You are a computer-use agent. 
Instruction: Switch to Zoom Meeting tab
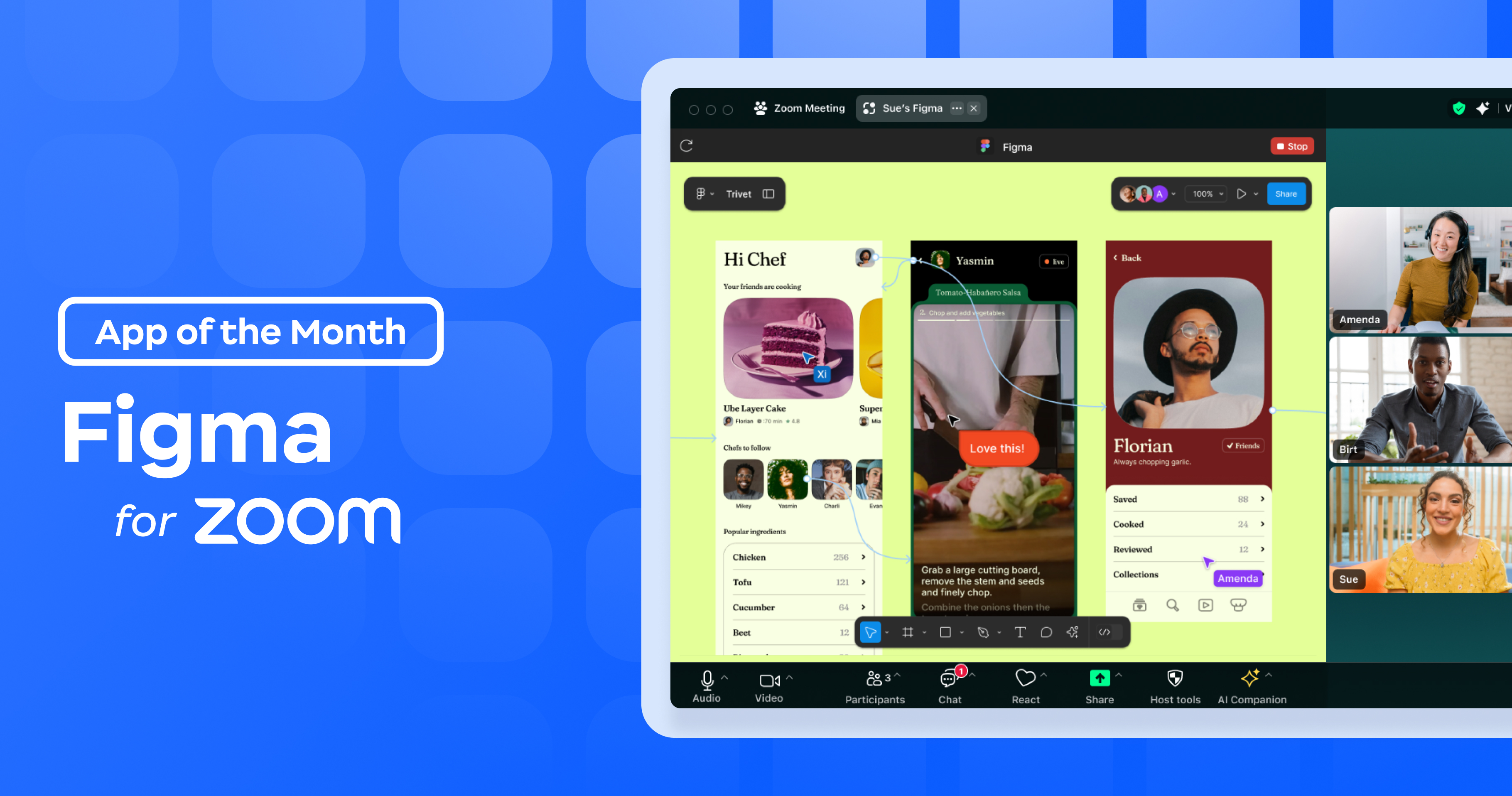pyautogui.click(x=800, y=108)
